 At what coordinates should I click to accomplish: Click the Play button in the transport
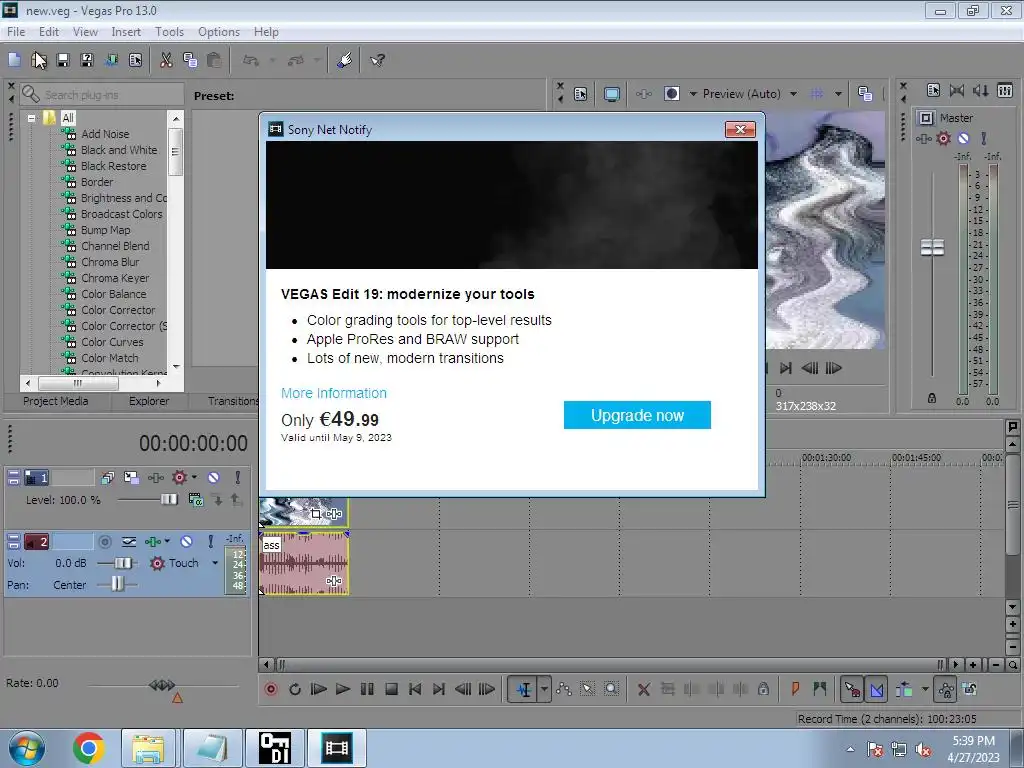[x=342, y=689]
